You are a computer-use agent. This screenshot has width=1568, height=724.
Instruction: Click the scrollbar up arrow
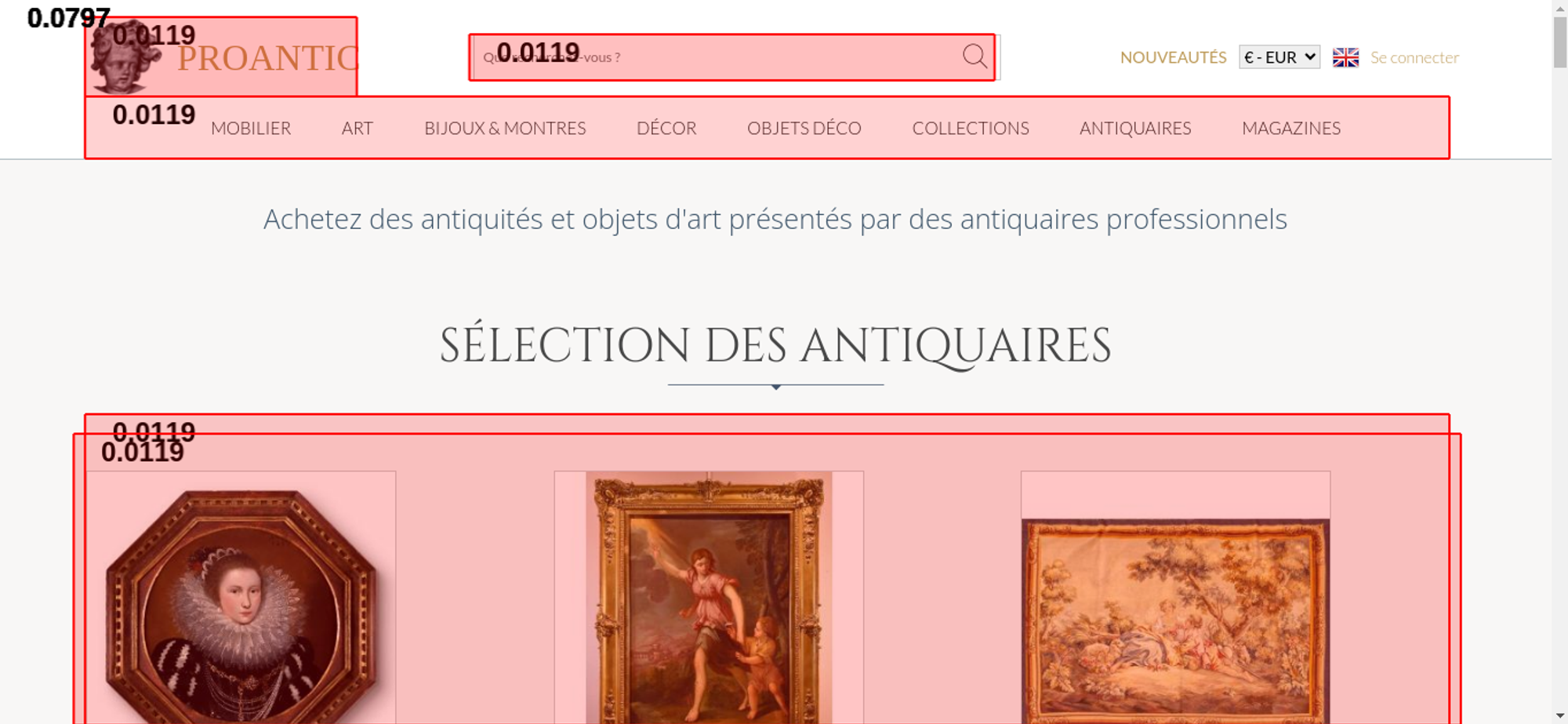click(x=1559, y=8)
